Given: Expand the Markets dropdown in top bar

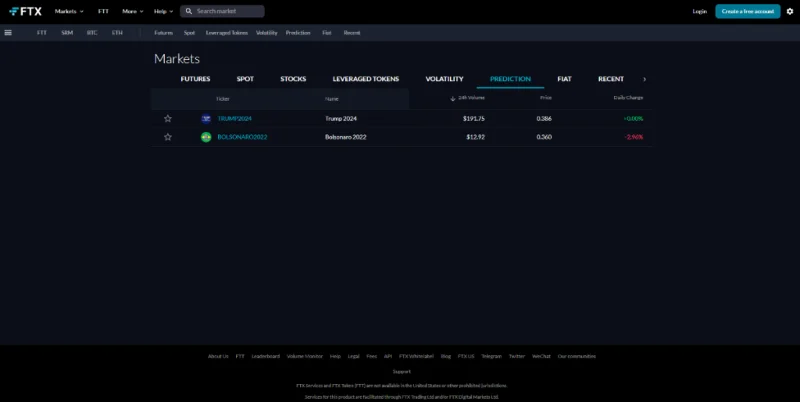Looking at the screenshot, I should (69, 11).
